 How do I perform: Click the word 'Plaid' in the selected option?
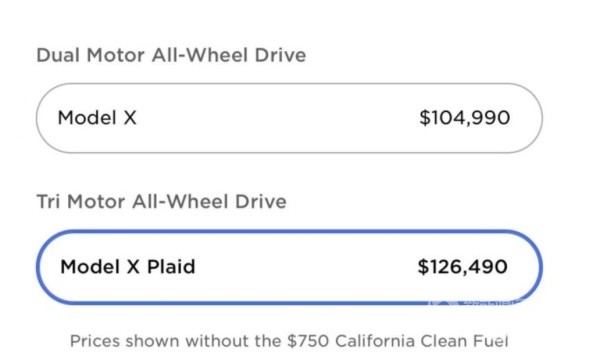pos(171,267)
